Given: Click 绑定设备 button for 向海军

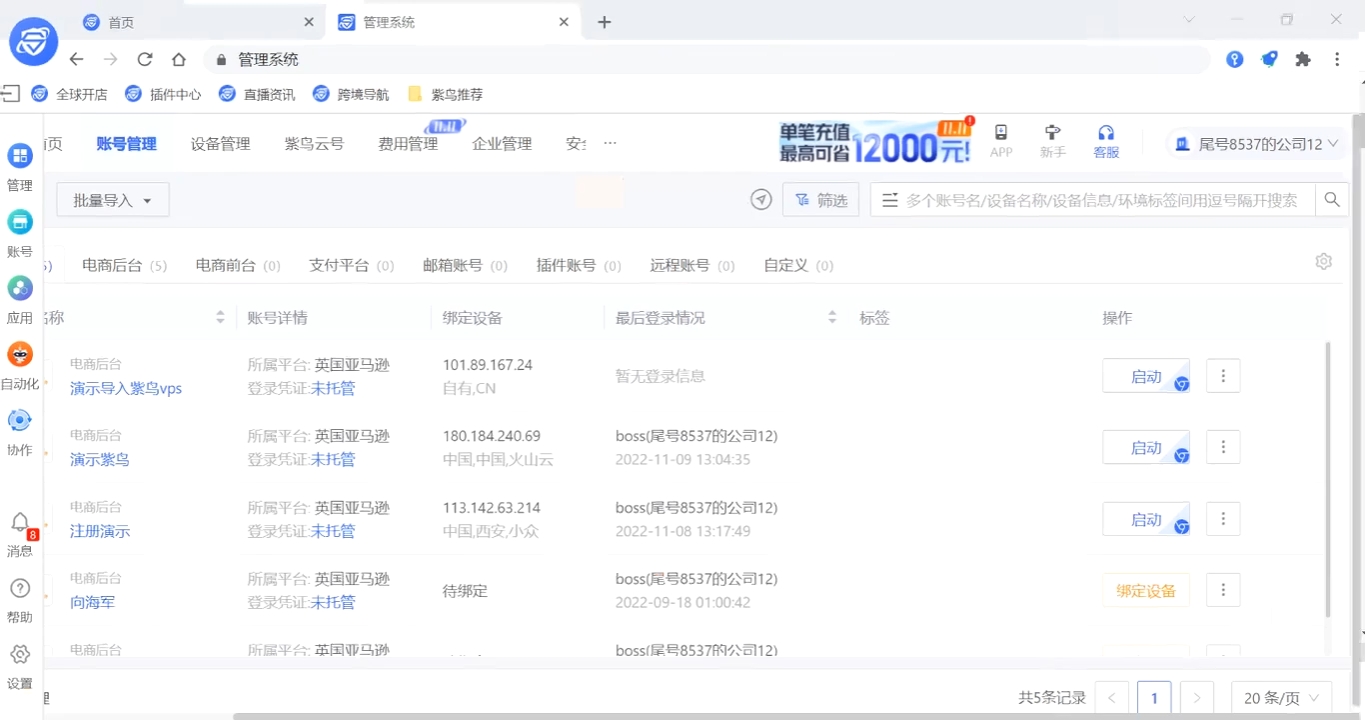Looking at the screenshot, I should (1146, 591).
